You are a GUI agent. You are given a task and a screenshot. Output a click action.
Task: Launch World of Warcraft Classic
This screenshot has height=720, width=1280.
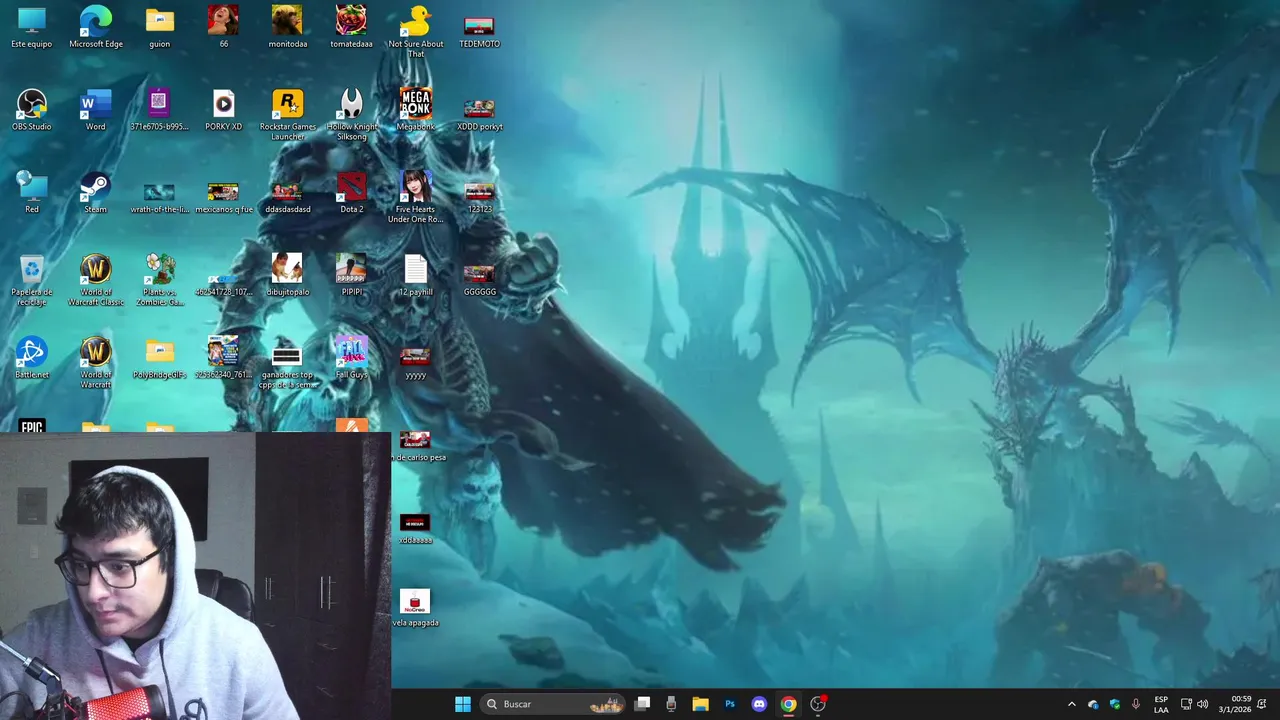point(96,280)
